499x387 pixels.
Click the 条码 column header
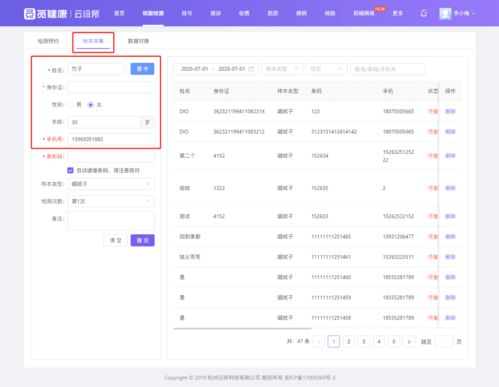click(x=316, y=91)
